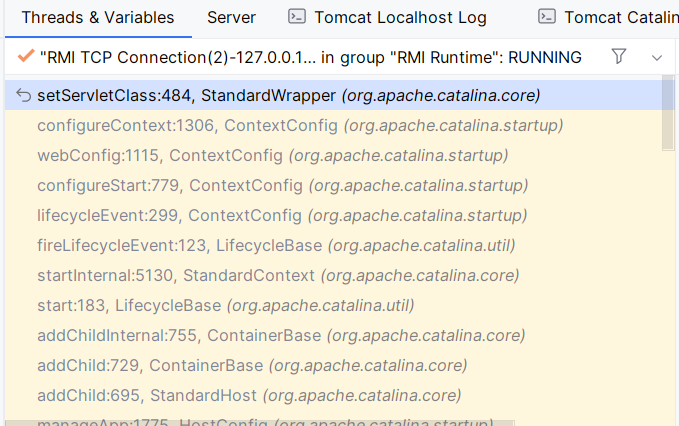The width and height of the screenshot is (679, 426).
Task: Open the RMI TCP Connection thread dropdown
Action: click(310, 58)
